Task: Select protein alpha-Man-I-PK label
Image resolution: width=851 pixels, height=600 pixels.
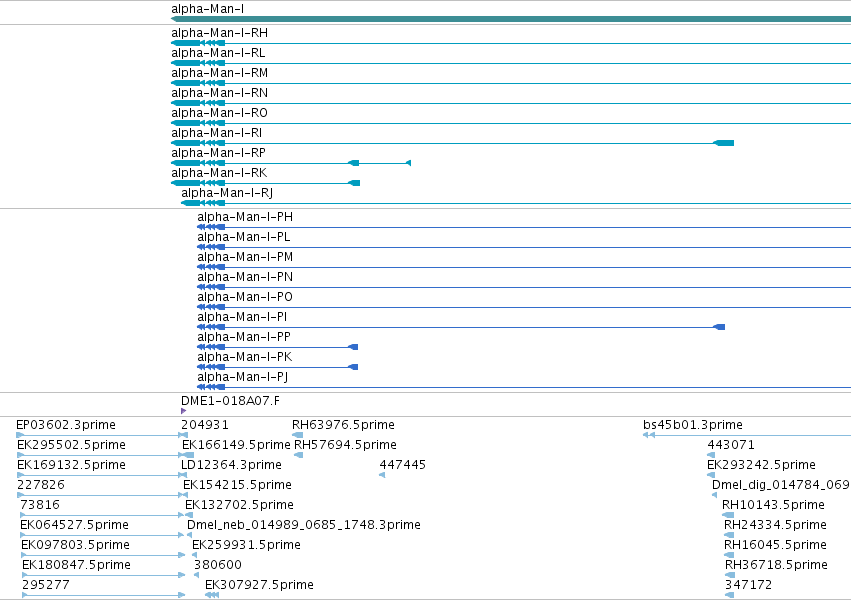Action: click(245, 358)
